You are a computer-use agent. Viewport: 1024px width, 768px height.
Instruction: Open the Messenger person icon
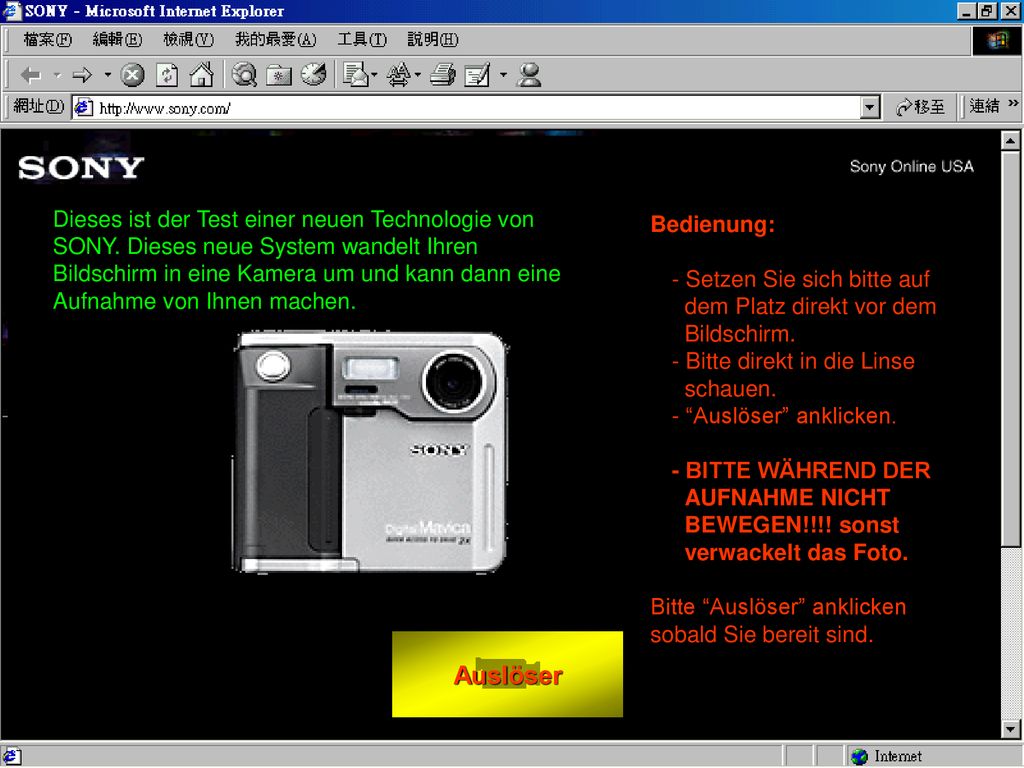[529, 75]
